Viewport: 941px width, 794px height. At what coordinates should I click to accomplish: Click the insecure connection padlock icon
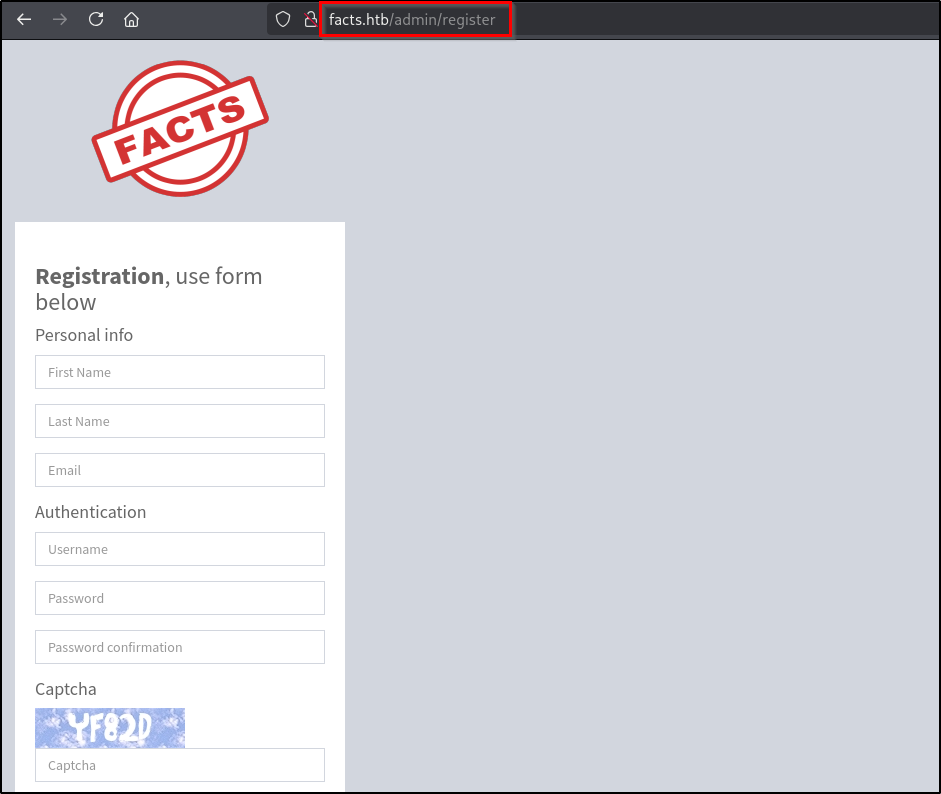coord(310,20)
